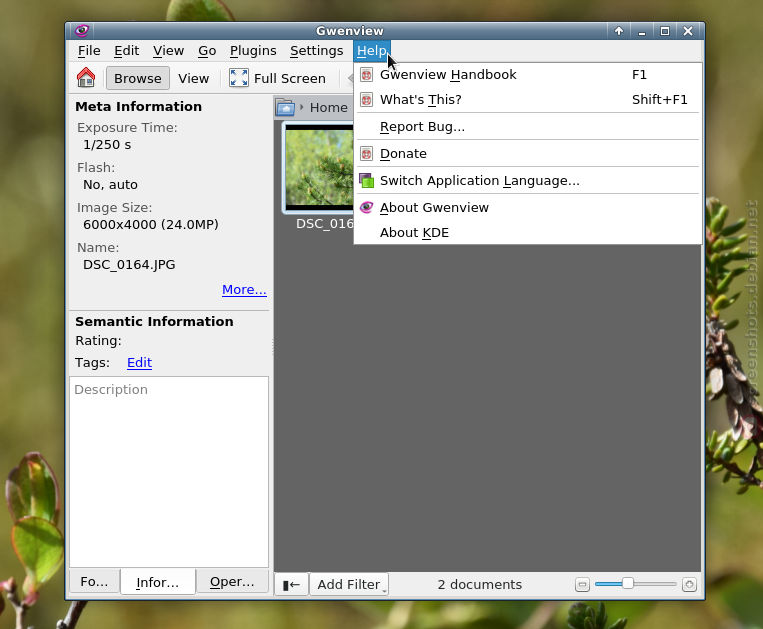Viewport: 763px width, 629px height.
Task: Click the folder icon in the Home breadcrumb
Action: coord(286,107)
